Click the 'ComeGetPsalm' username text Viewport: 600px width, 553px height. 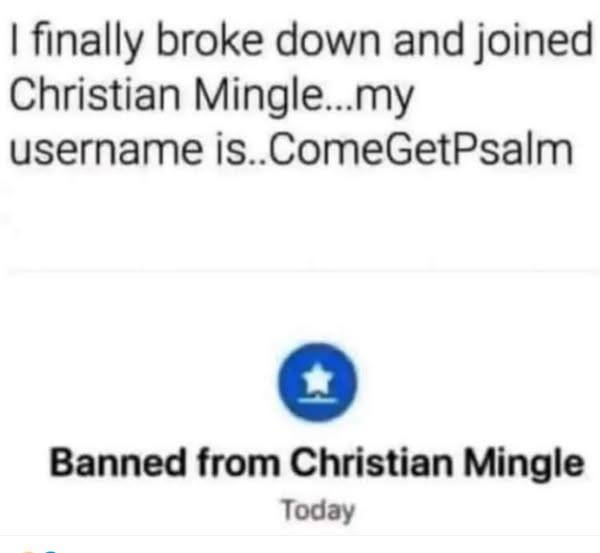point(420,150)
